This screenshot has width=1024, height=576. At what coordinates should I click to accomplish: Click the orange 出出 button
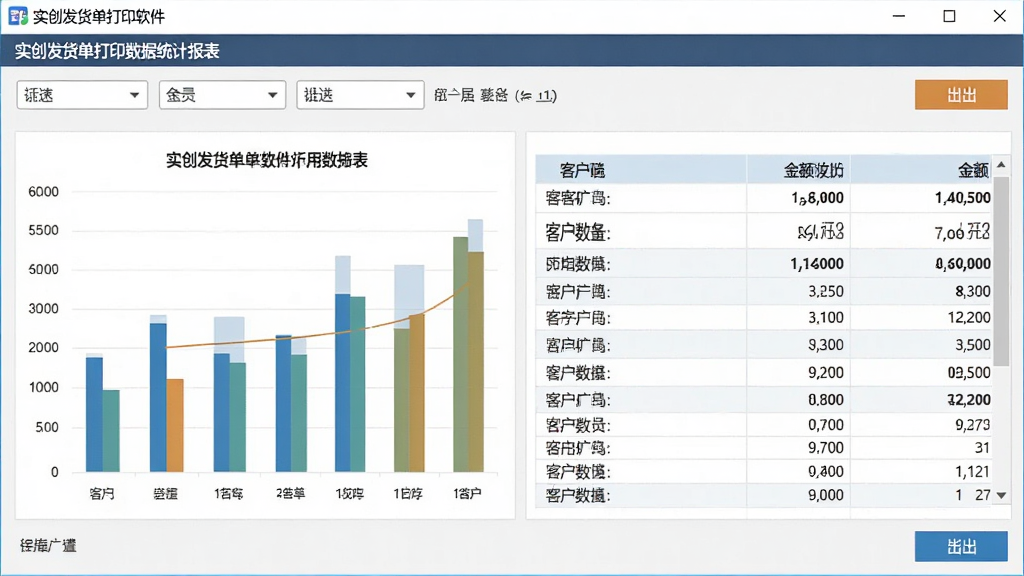click(x=961, y=95)
